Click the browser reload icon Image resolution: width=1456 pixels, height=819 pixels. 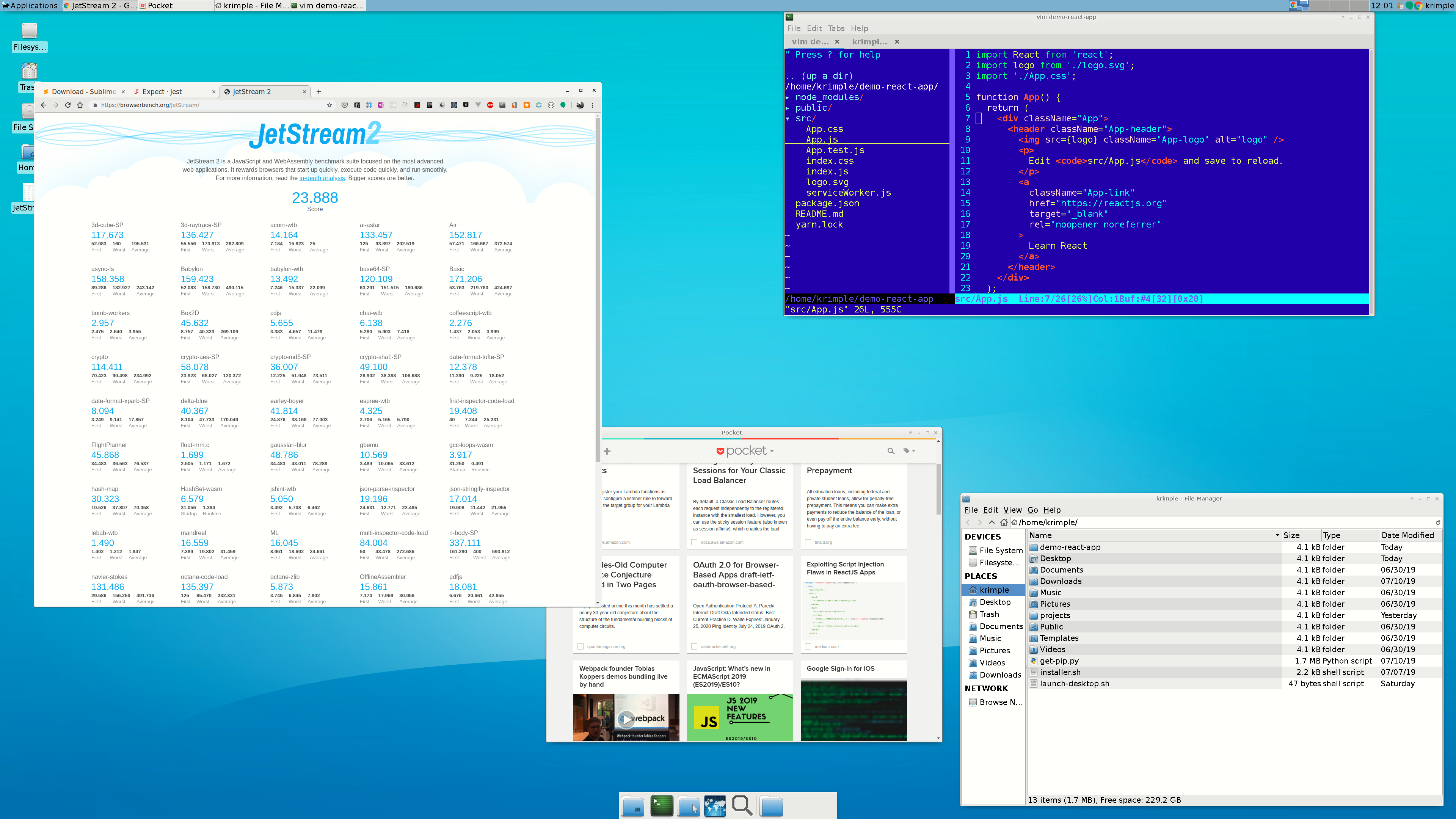(68, 105)
